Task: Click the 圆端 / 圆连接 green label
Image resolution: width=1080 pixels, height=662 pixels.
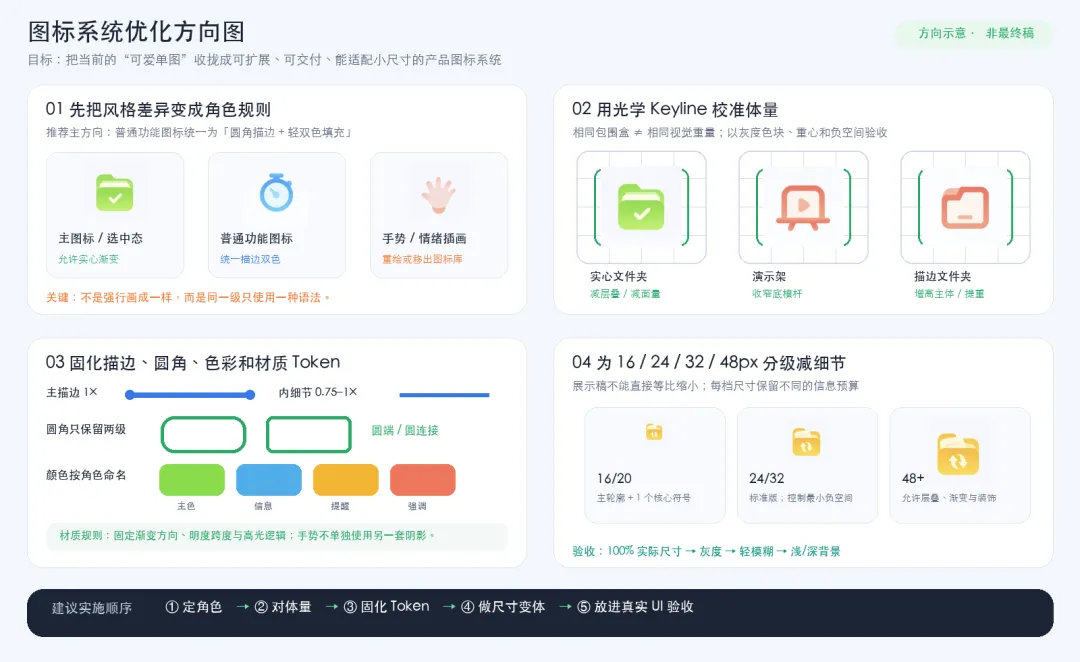Action: point(405,431)
